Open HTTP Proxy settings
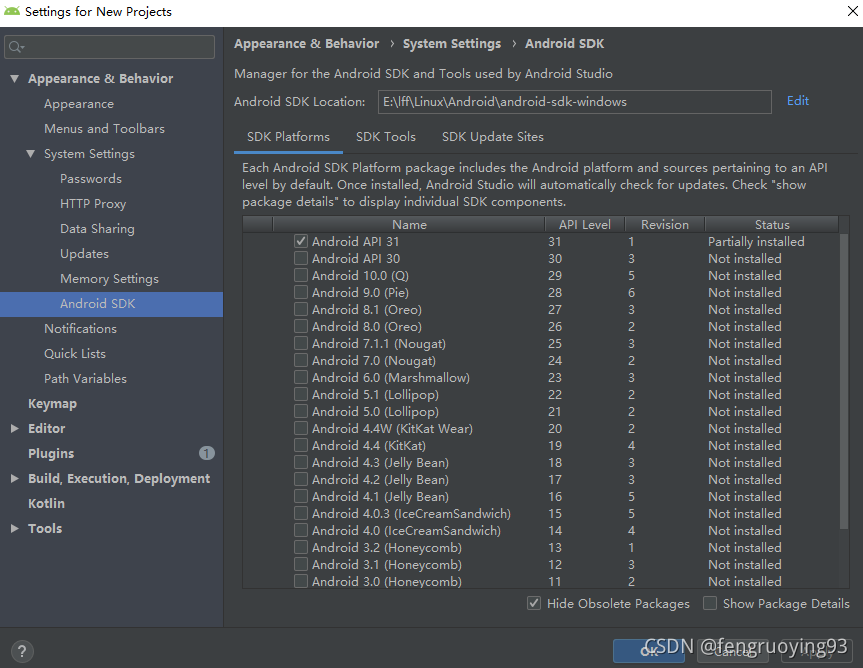Image resolution: width=863 pixels, height=668 pixels. click(x=93, y=204)
